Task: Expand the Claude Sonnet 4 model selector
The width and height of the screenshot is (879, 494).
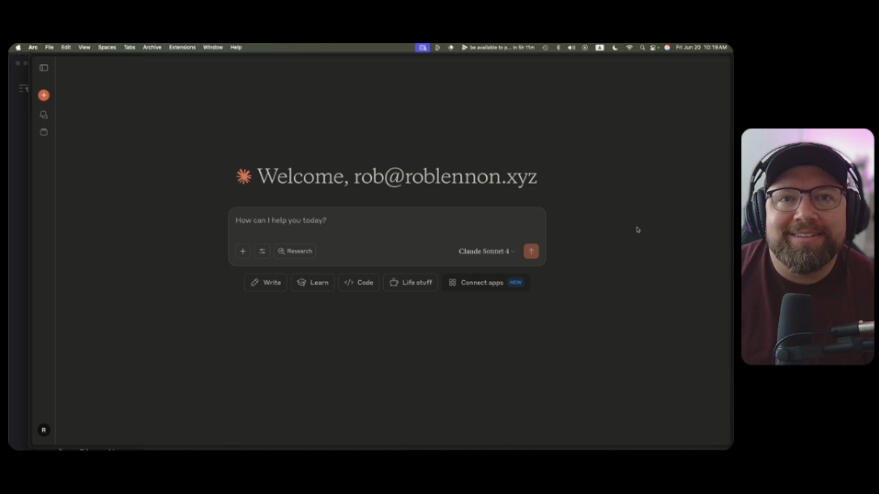Action: (486, 251)
